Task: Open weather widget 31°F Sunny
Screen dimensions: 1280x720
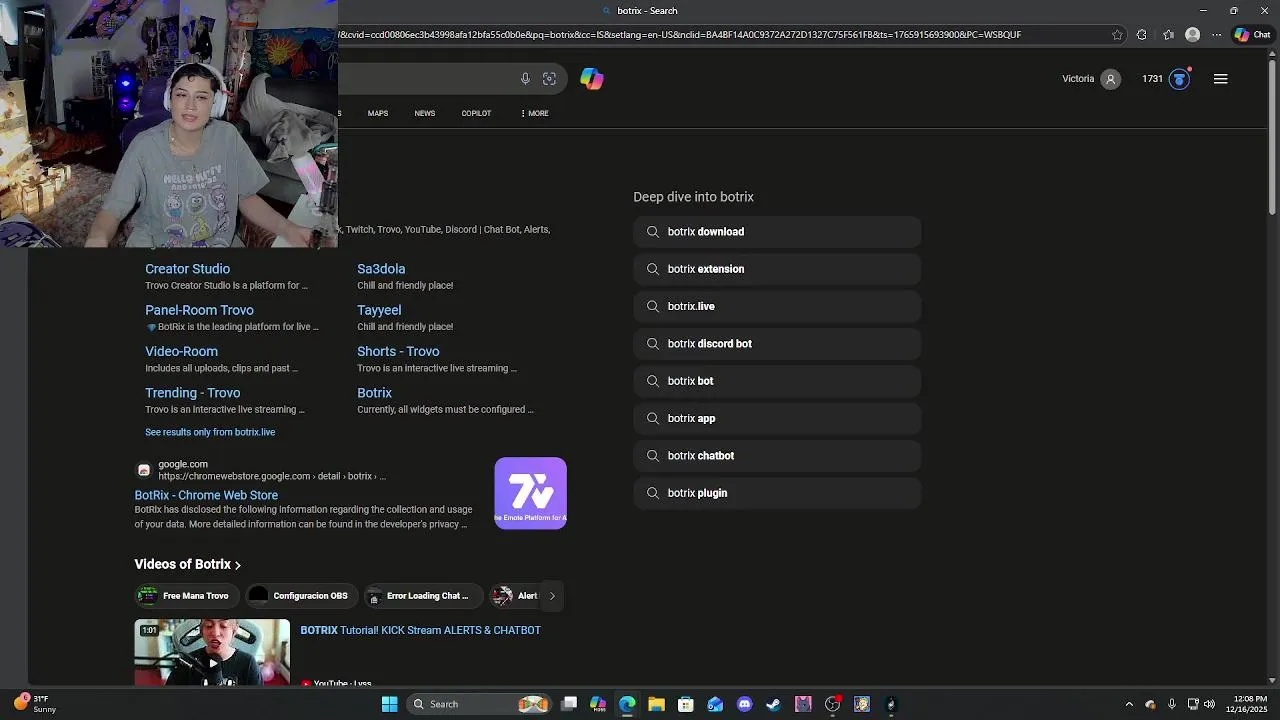Action: point(35,704)
